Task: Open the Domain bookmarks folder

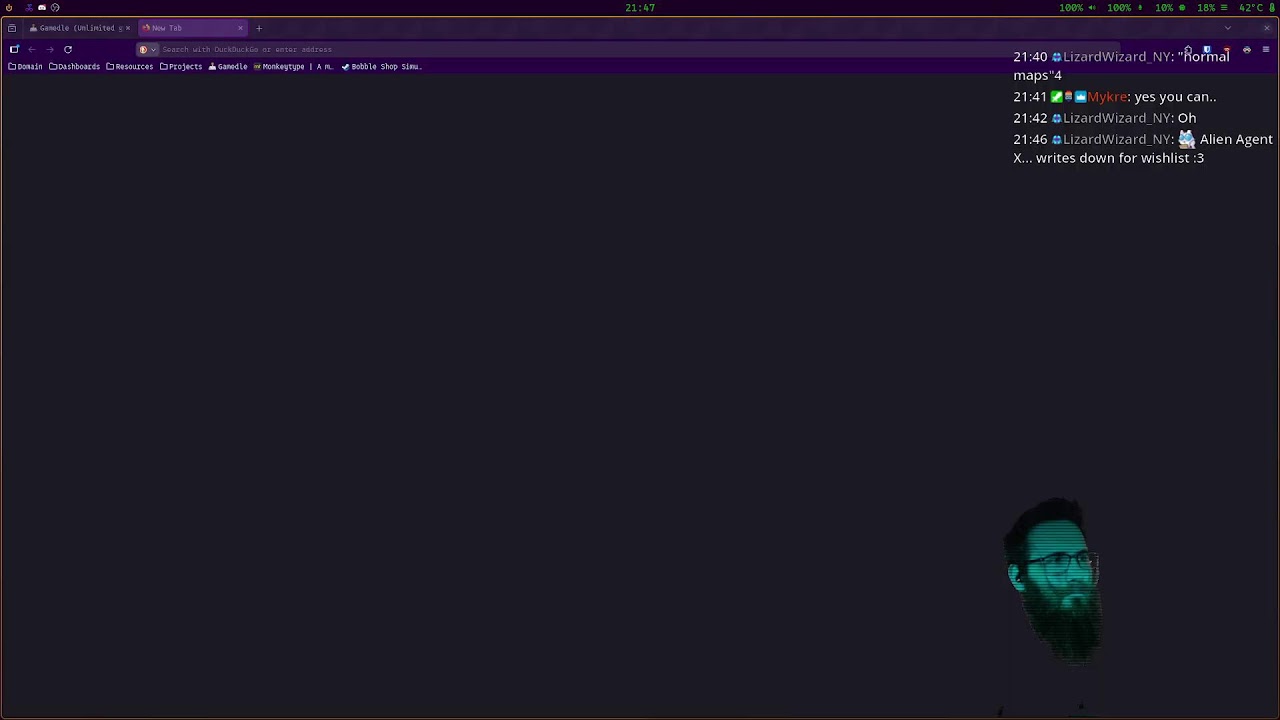Action: point(25,67)
